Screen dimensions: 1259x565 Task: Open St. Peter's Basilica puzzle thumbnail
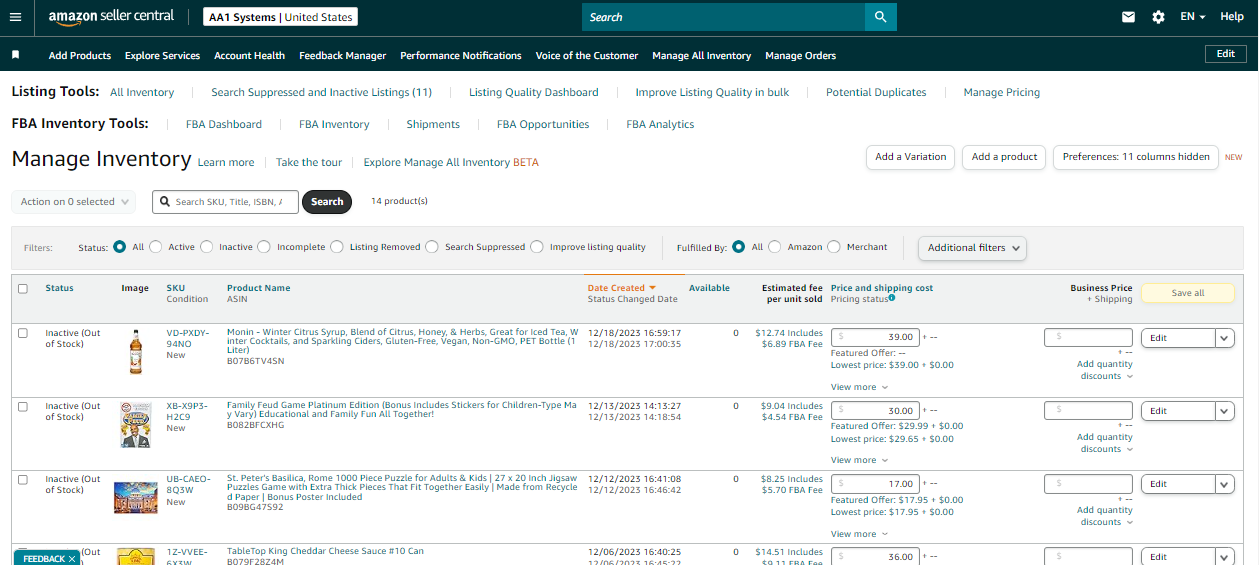coord(135,497)
